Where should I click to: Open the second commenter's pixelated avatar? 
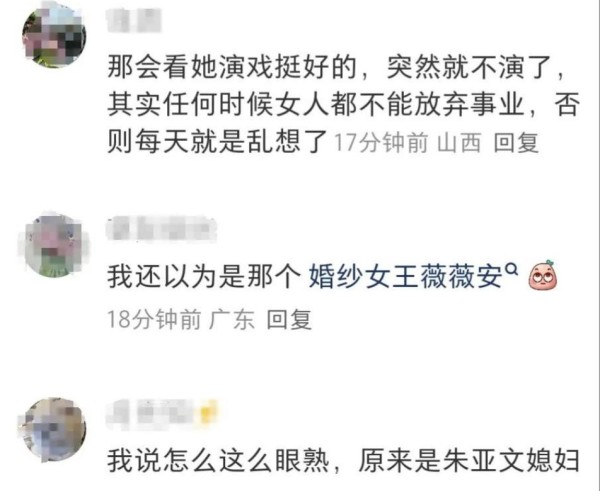point(54,245)
